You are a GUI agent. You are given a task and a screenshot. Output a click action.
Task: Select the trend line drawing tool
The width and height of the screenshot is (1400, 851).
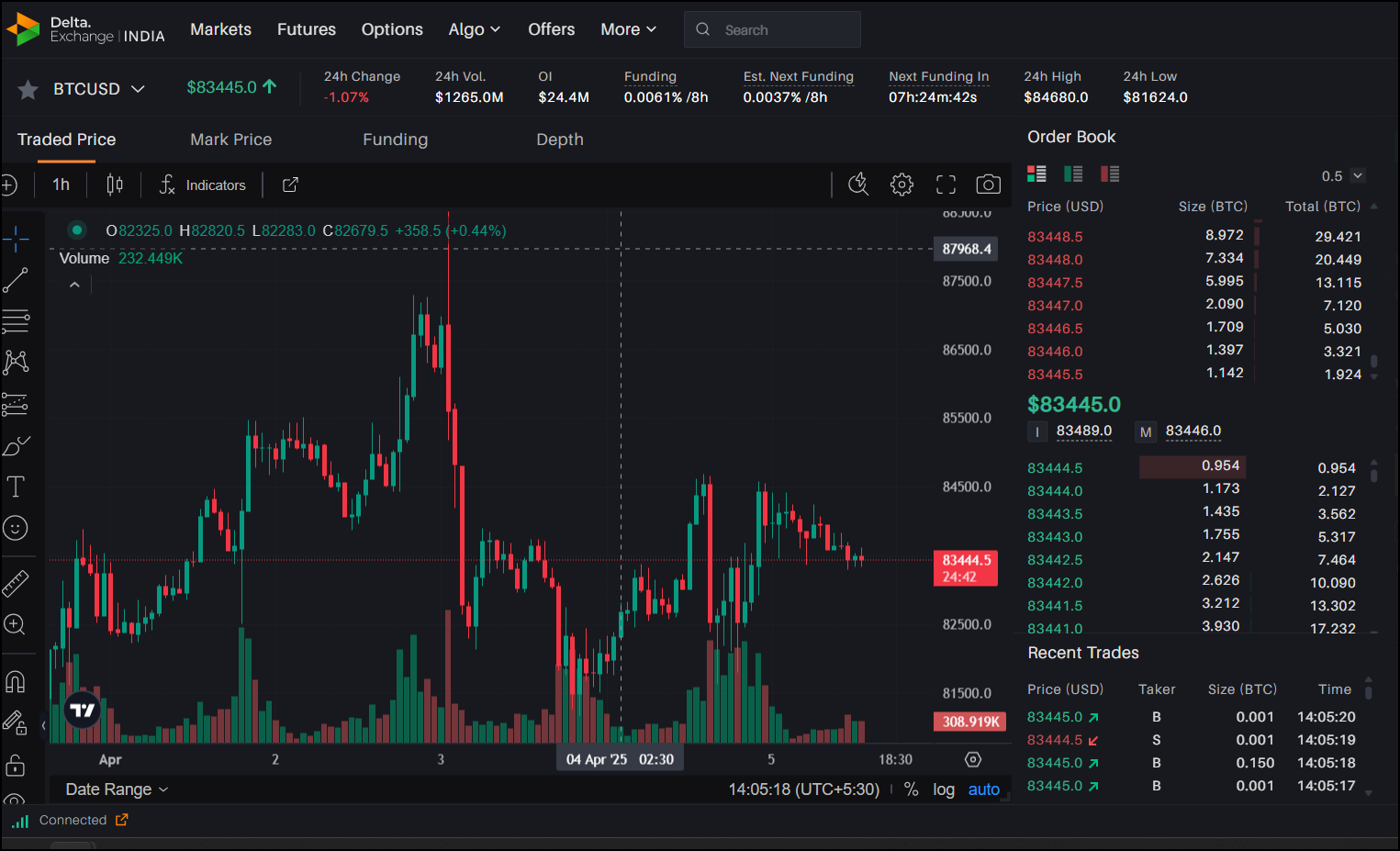[16, 280]
